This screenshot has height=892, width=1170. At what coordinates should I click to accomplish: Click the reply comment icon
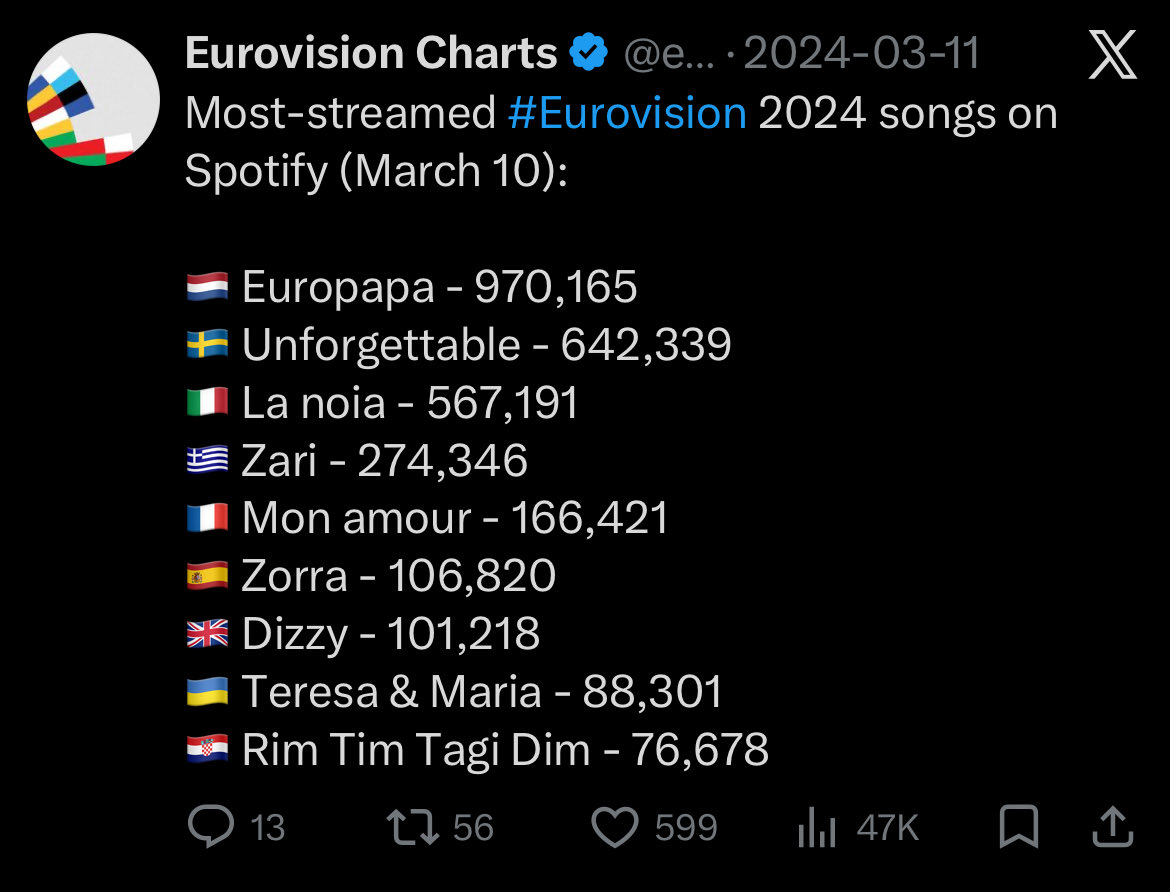coord(211,827)
